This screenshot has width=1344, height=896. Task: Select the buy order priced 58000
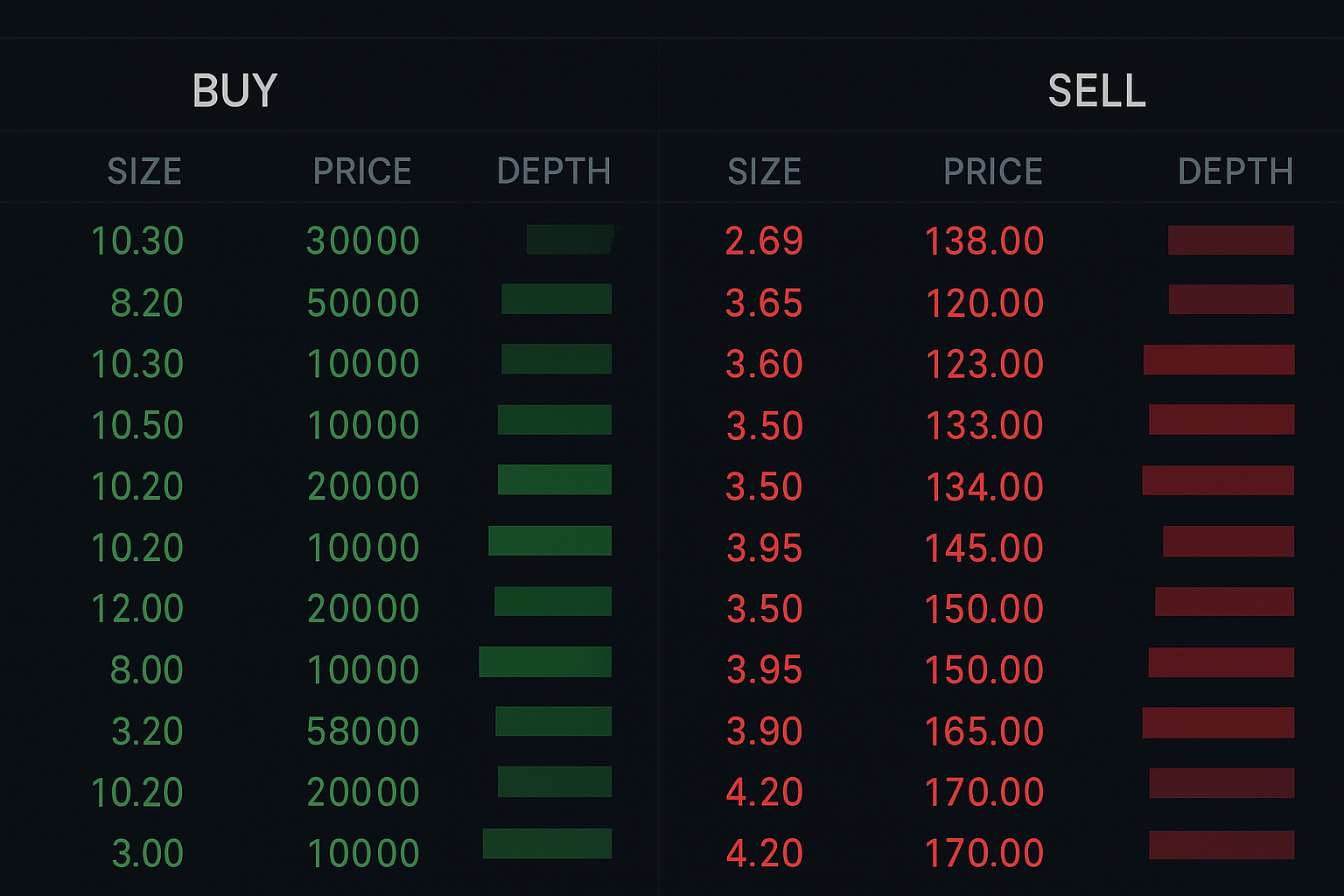[363, 731]
